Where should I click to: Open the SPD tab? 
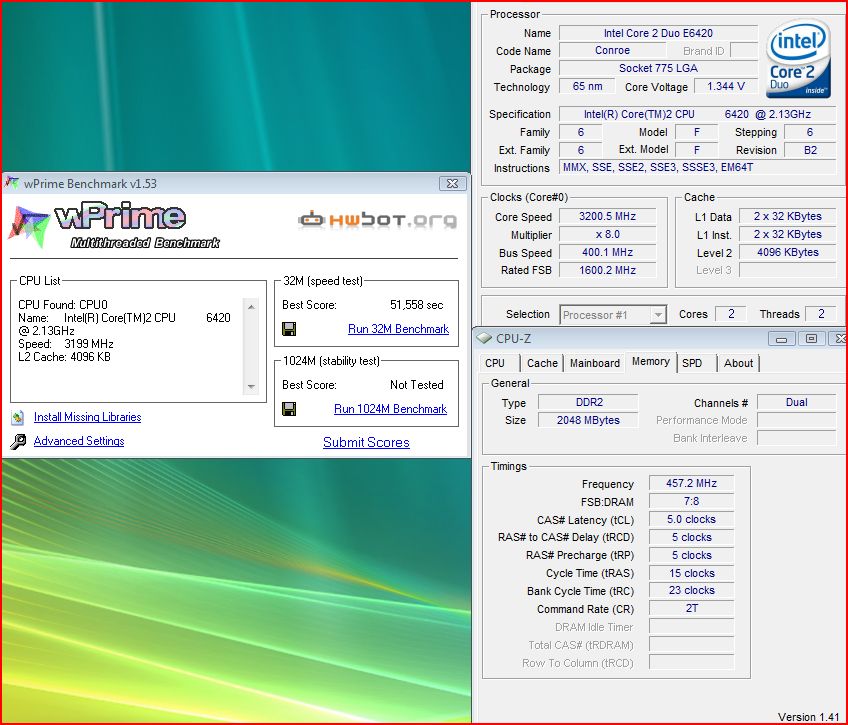695,363
